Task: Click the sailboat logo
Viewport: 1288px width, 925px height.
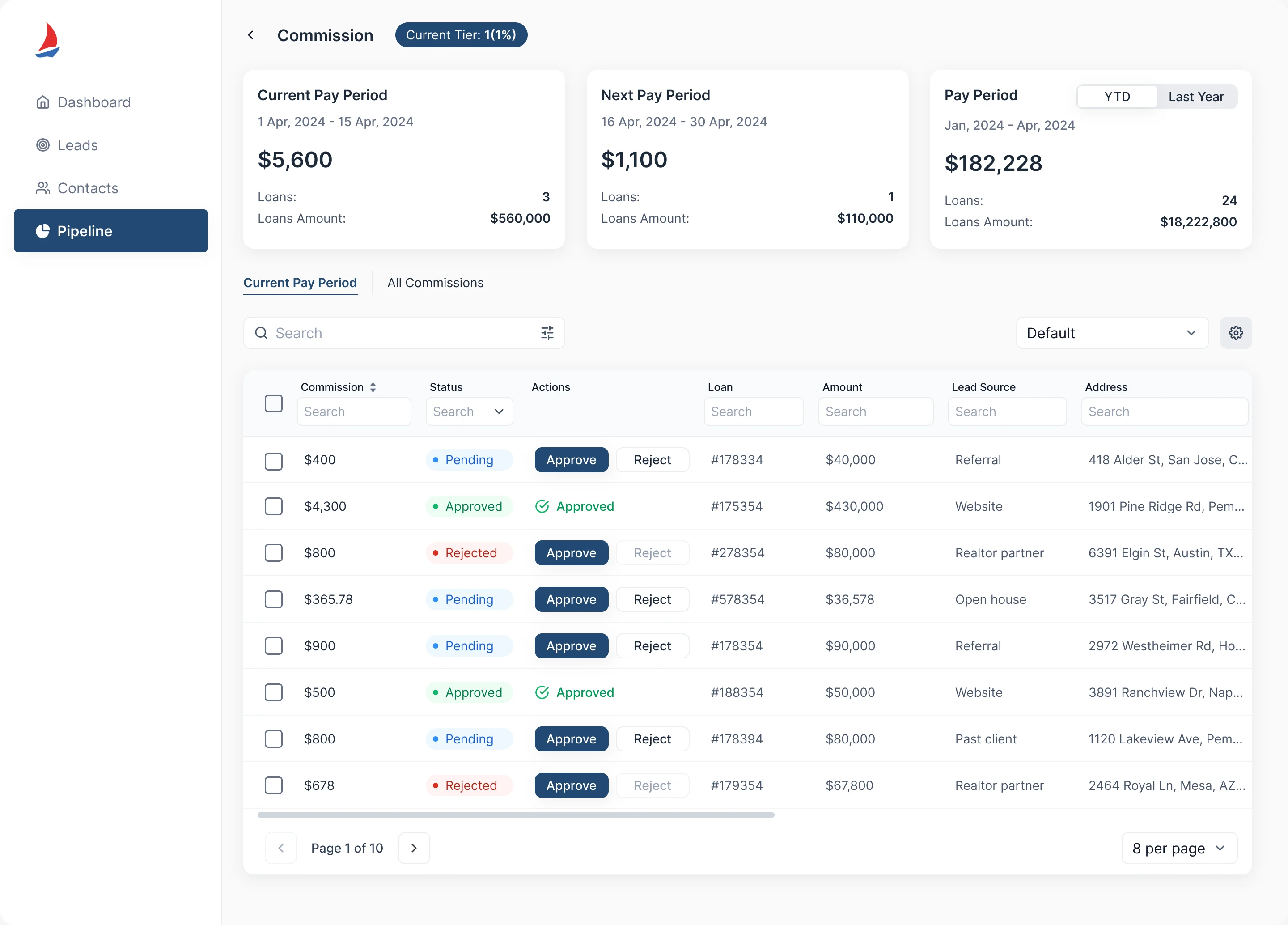Action: coord(48,40)
